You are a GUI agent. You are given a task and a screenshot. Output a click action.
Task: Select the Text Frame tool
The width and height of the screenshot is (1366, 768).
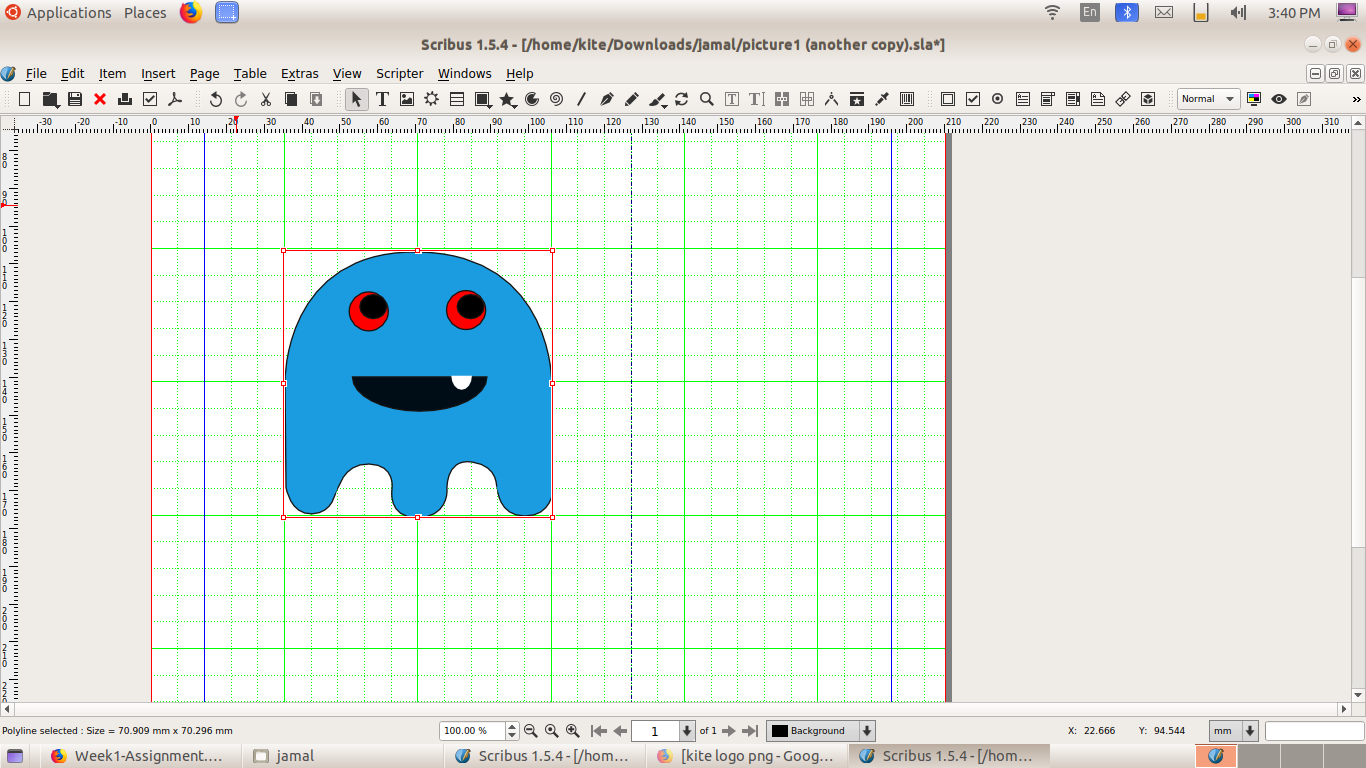point(382,99)
